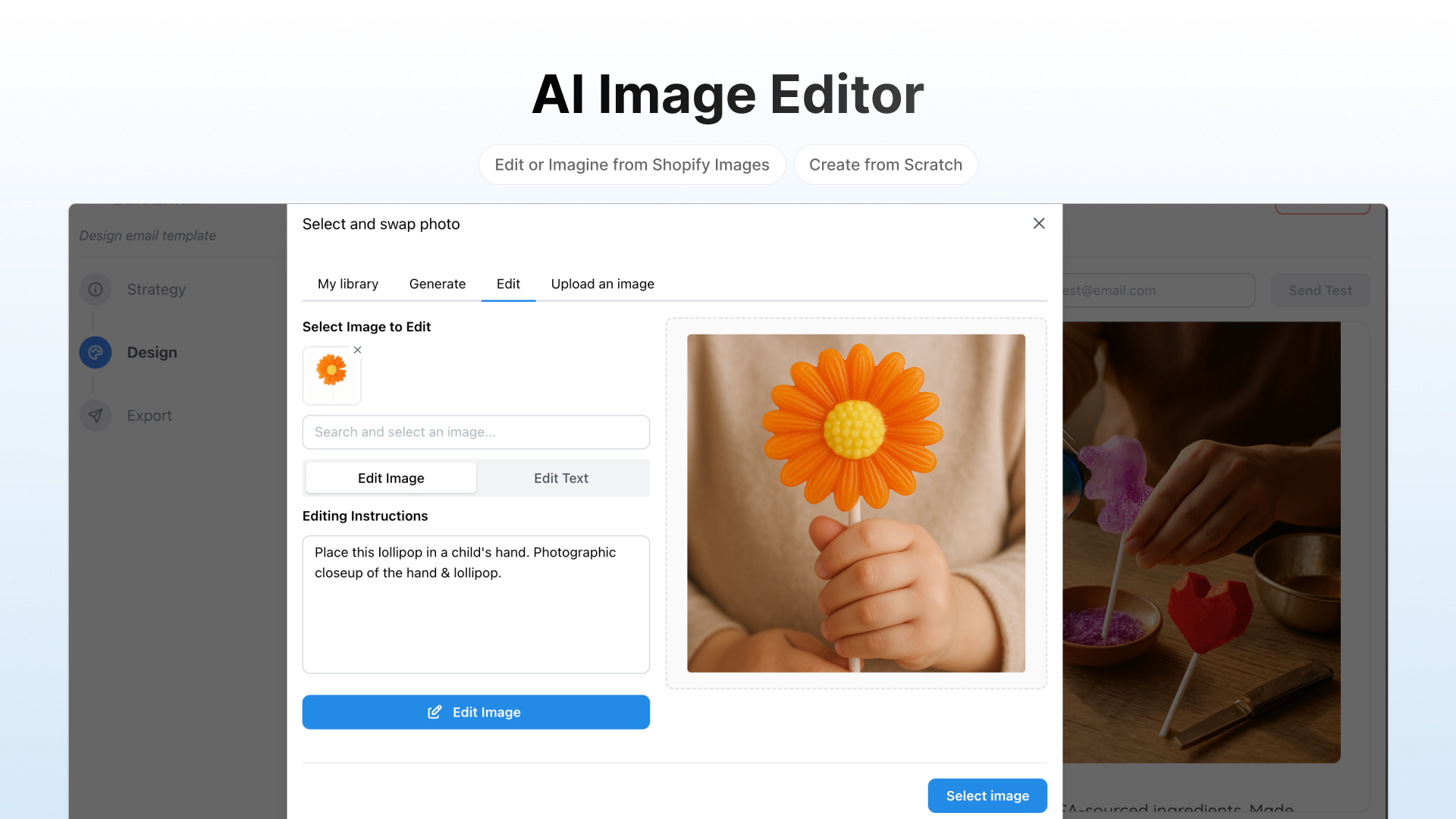This screenshot has height=819, width=1456.
Task: Remove the selected flower thumbnail
Action: point(357,350)
